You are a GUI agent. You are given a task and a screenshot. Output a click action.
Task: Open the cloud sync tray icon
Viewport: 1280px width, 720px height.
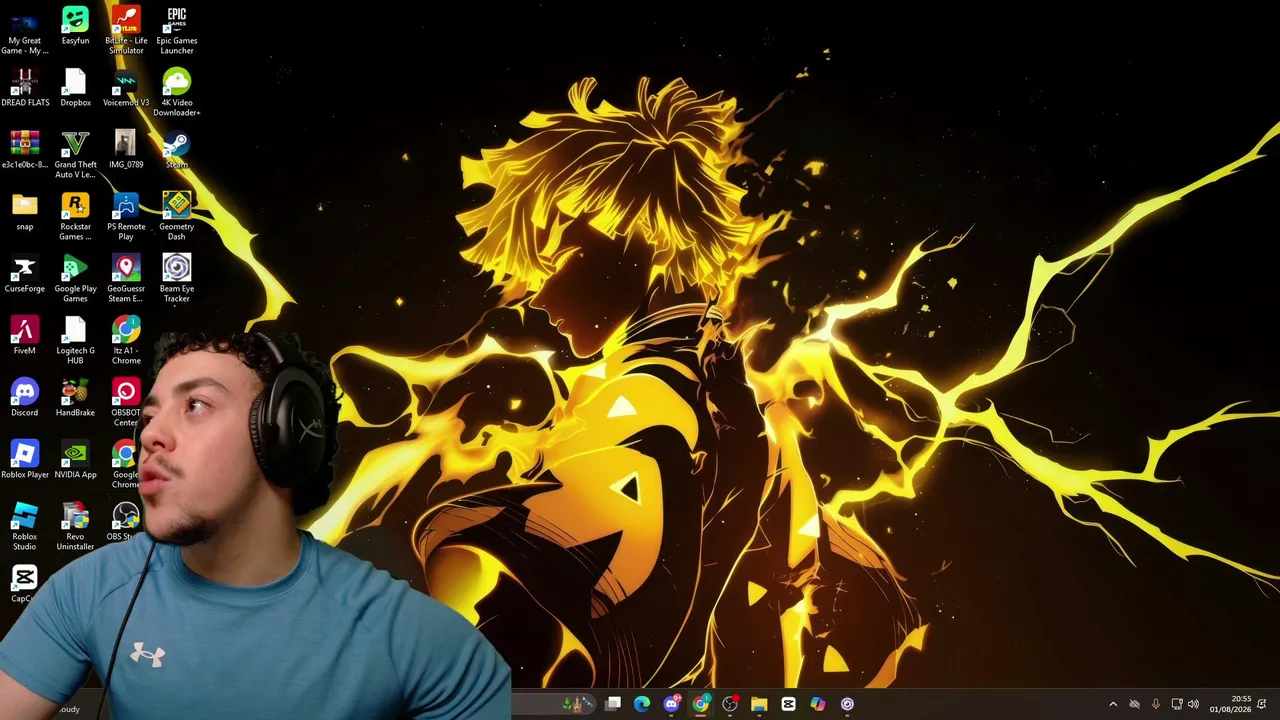point(1134,704)
